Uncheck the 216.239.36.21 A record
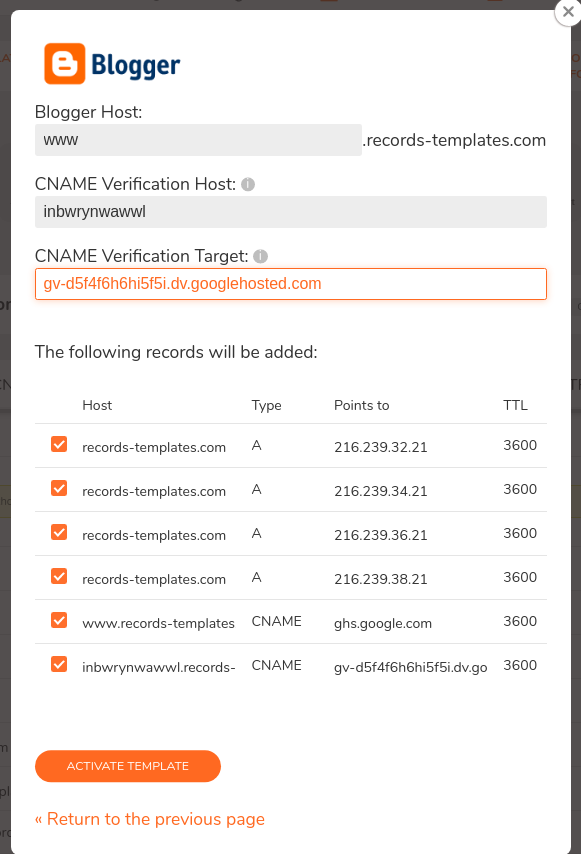581x854 pixels. [59, 533]
